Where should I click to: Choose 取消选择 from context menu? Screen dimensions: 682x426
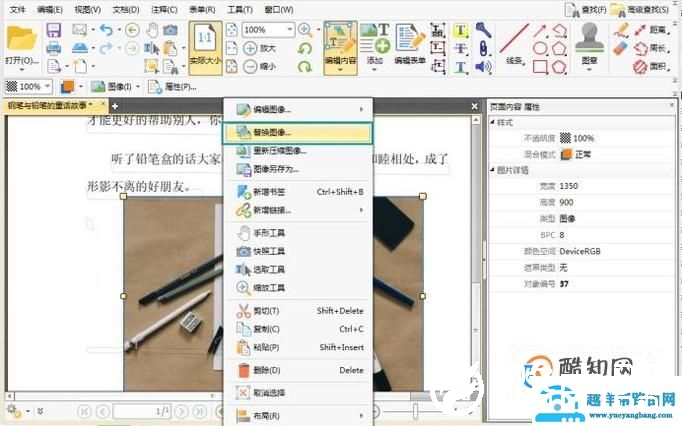pos(298,393)
